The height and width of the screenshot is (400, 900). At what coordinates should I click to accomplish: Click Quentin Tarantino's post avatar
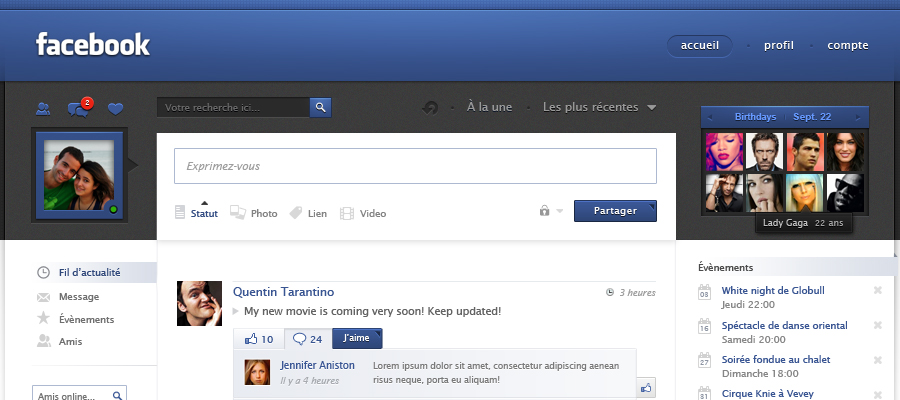[x=199, y=304]
